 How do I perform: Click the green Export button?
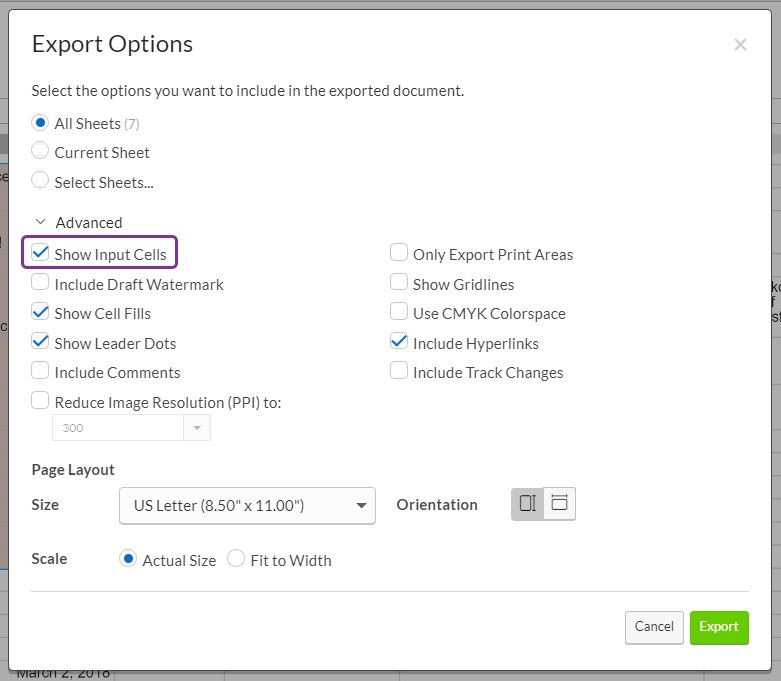[719, 627]
